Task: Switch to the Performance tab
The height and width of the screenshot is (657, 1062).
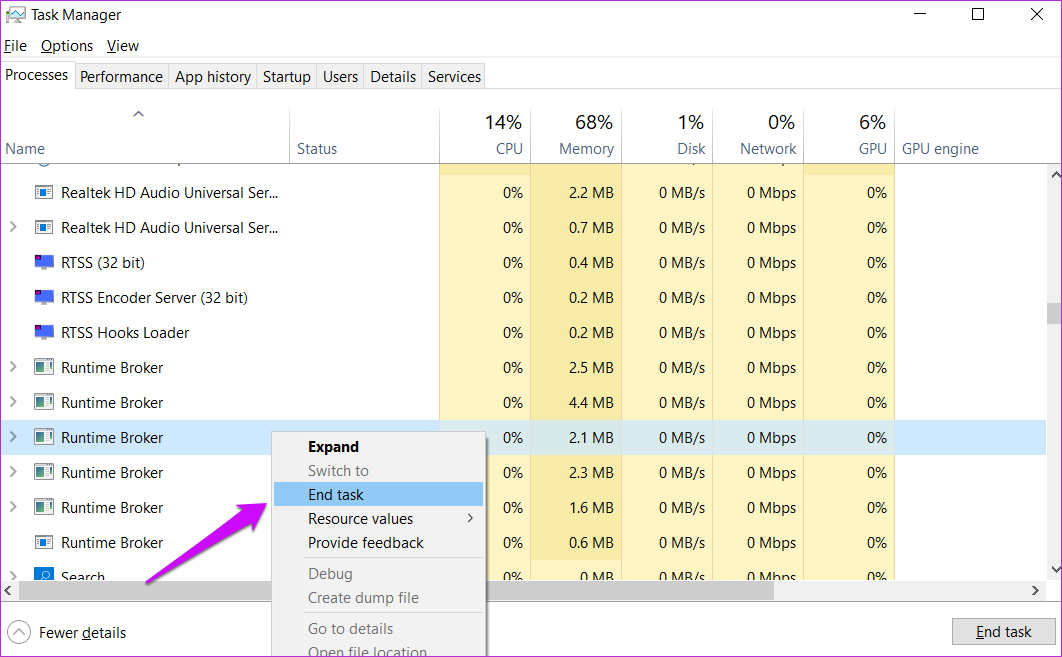Action: [121, 76]
